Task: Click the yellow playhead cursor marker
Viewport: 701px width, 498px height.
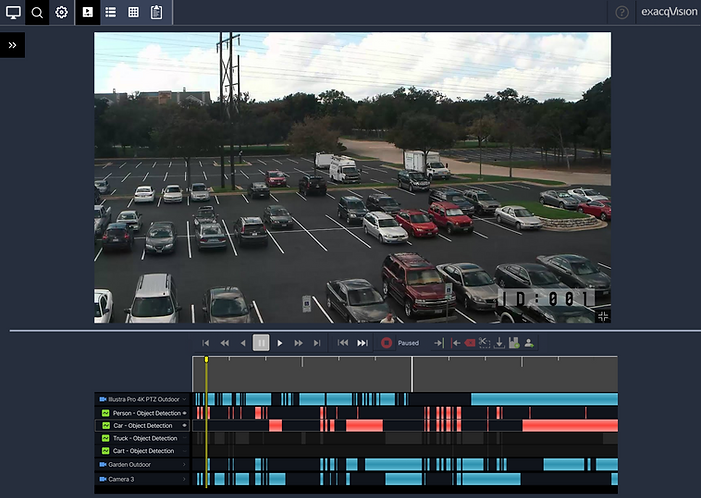Action: pos(206,359)
